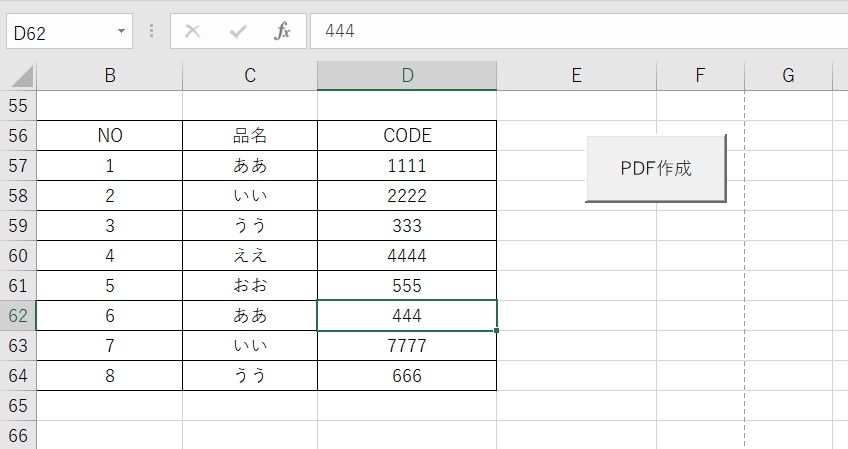The width and height of the screenshot is (848, 449).
Task: Click the formula bar showing 444
Action: coord(579,31)
